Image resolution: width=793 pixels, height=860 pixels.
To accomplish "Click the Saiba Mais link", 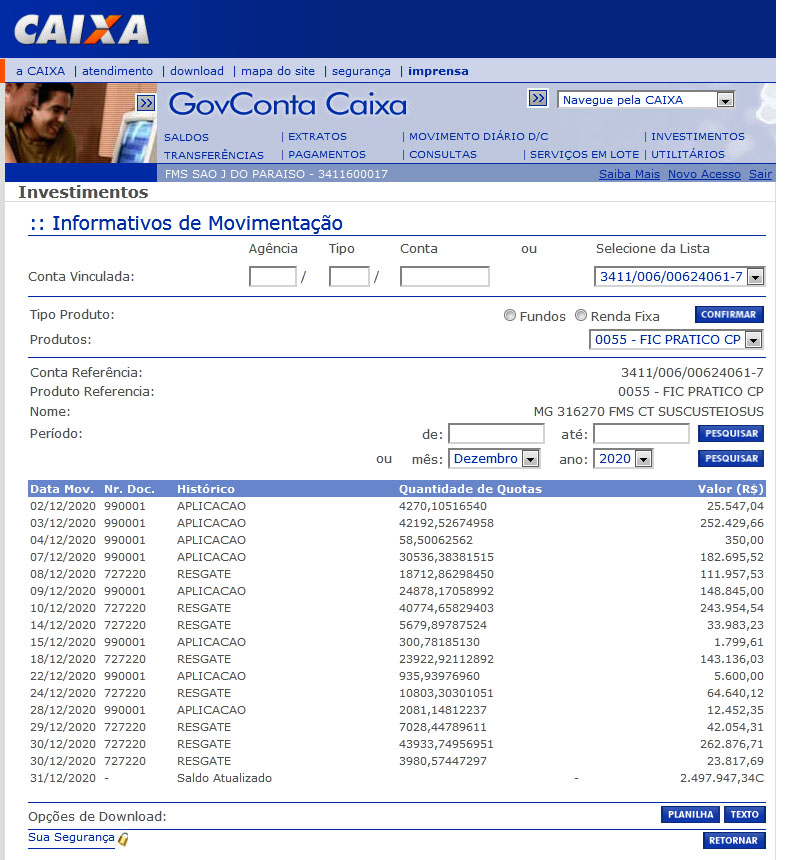I will point(629,174).
